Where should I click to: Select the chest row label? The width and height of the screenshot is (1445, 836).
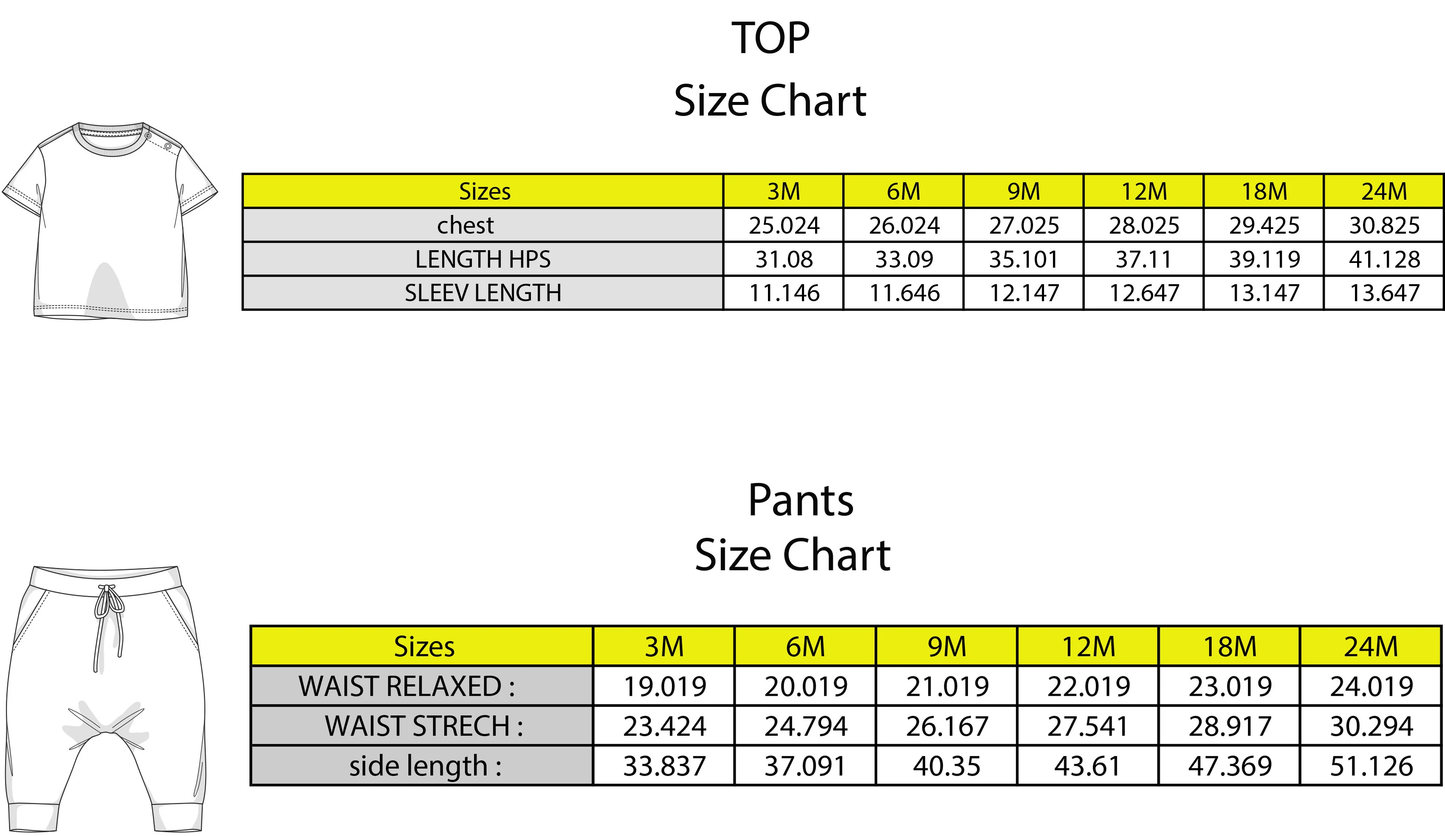tap(465, 225)
